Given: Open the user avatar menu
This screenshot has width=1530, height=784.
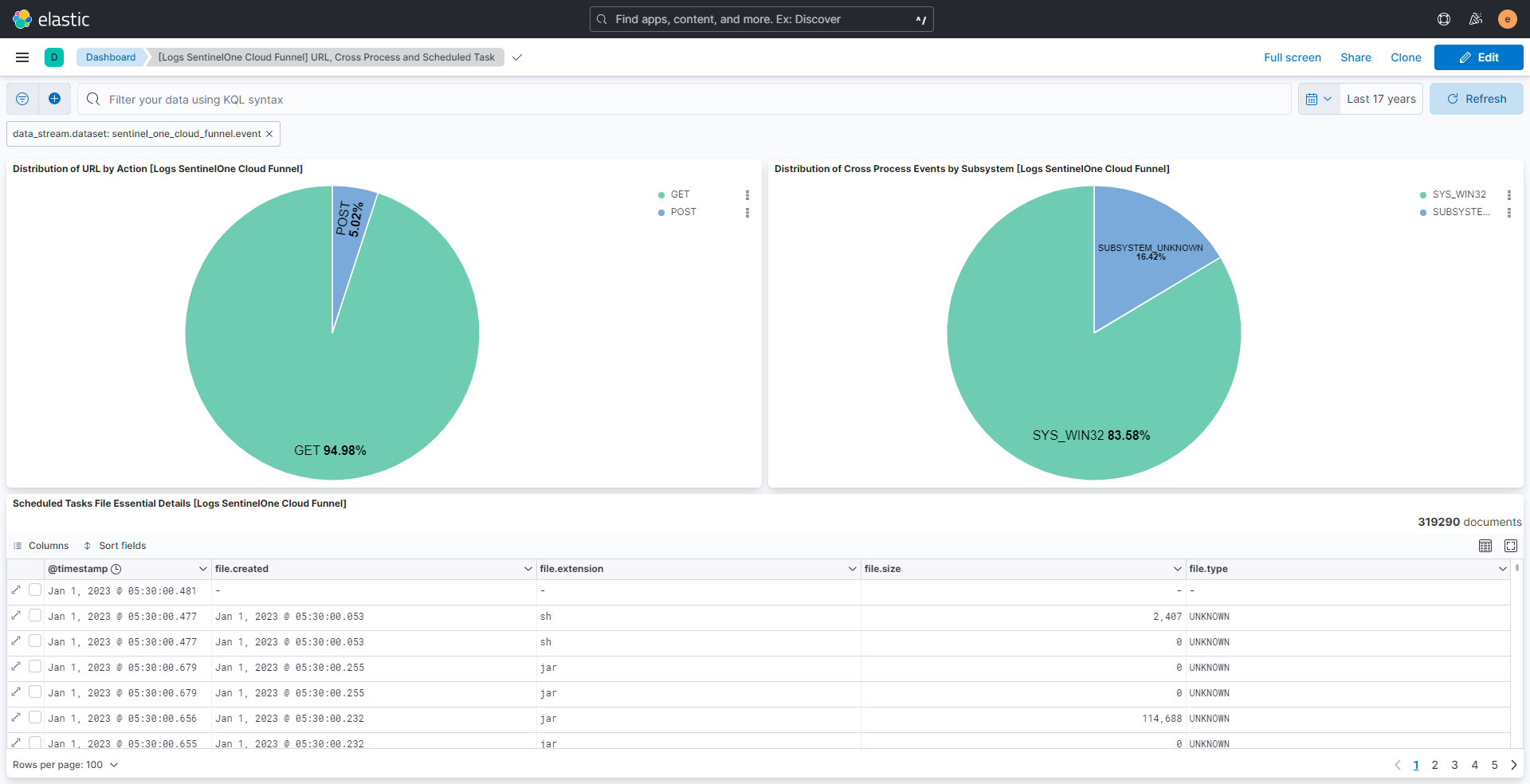Looking at the screenshot, I should pos(1507,19).
